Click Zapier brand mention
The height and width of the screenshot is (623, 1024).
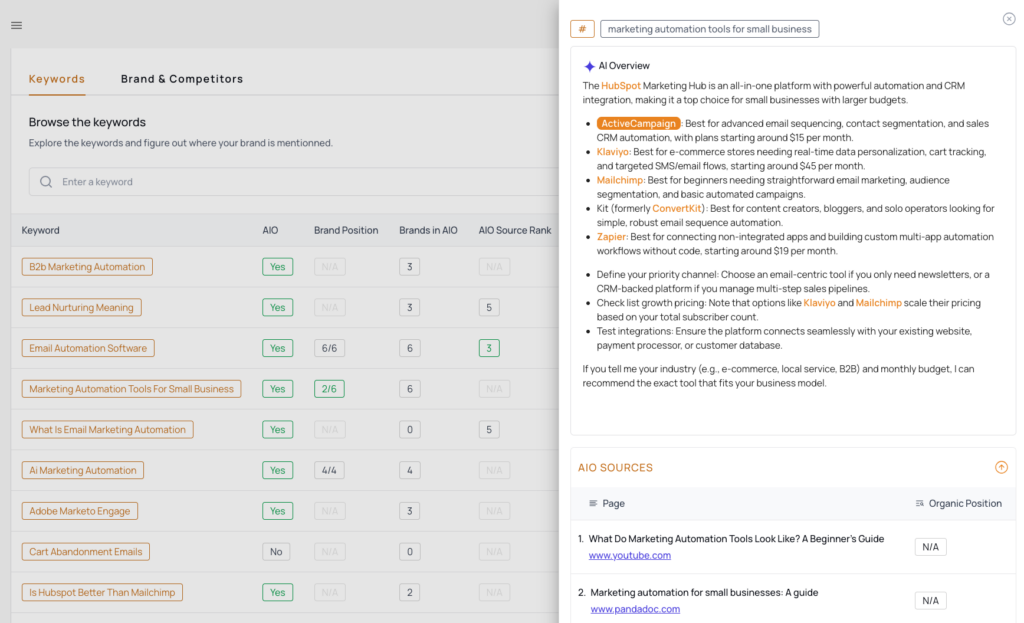pos(611,236)
